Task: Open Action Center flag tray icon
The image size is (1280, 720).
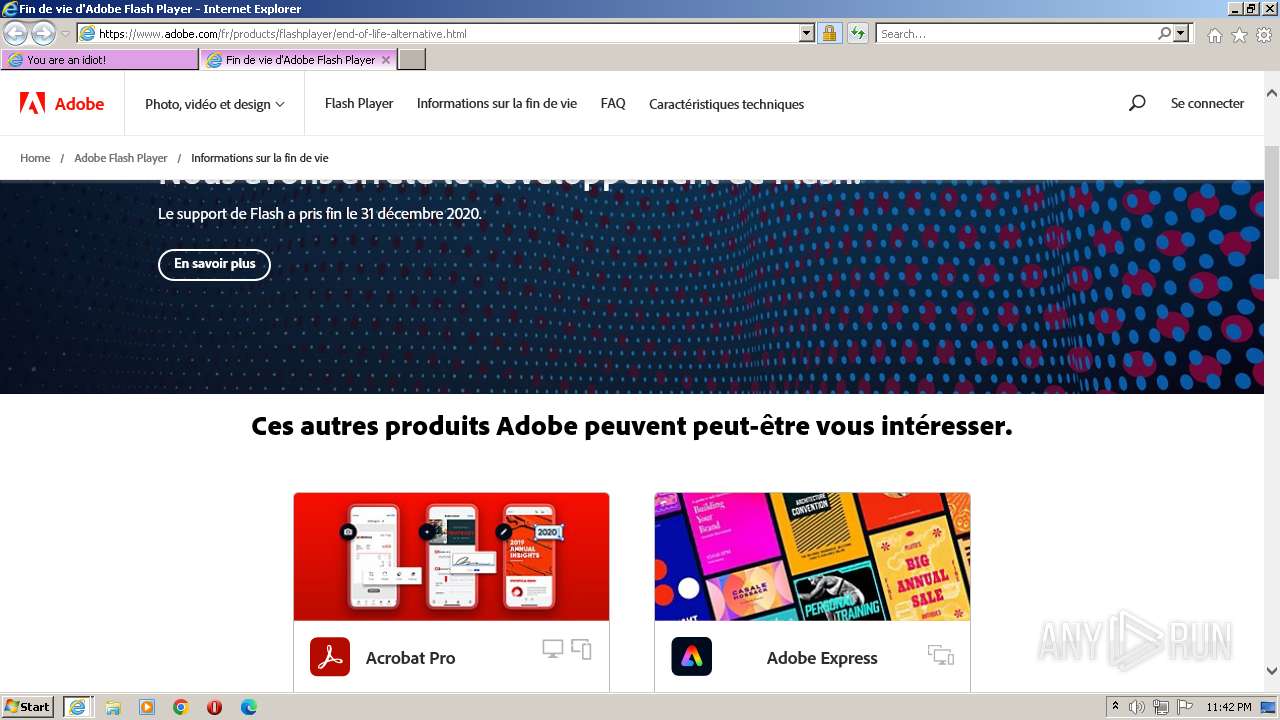Action: click(1185, 707)
